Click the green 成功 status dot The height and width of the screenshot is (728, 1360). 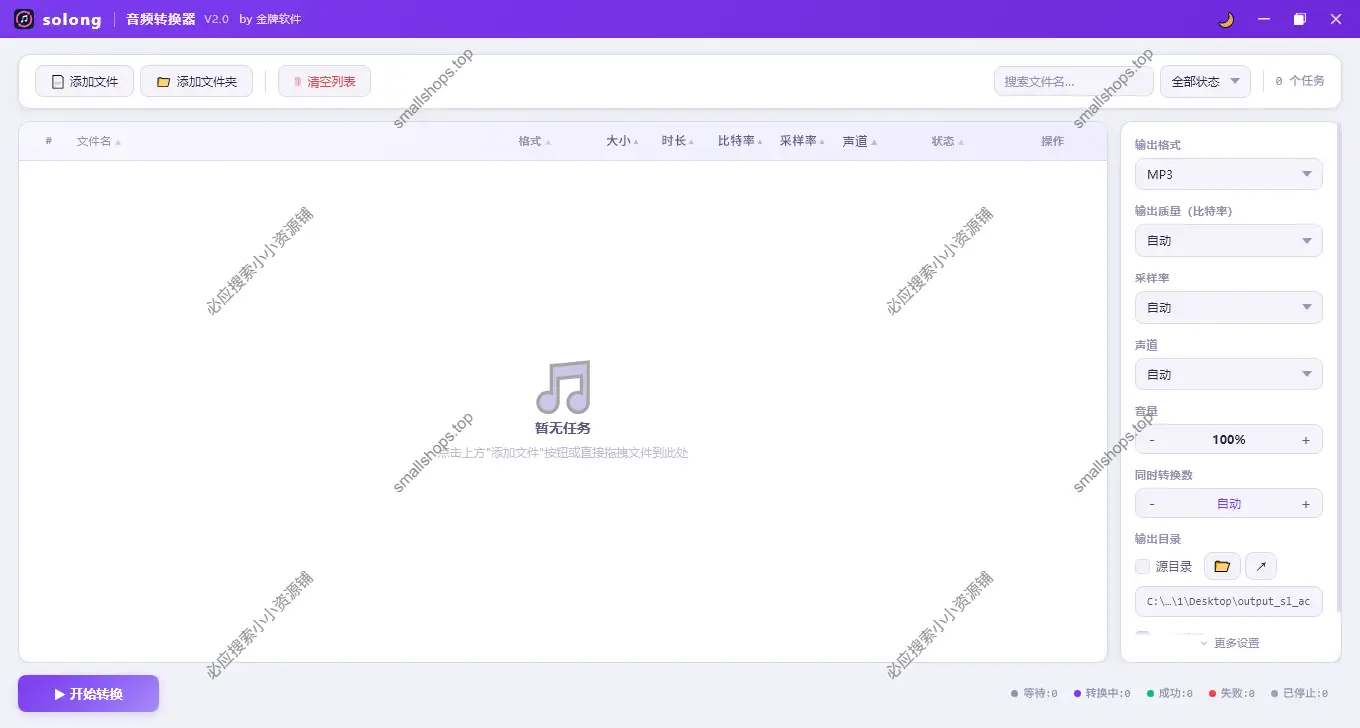[x=1148, y=693]
